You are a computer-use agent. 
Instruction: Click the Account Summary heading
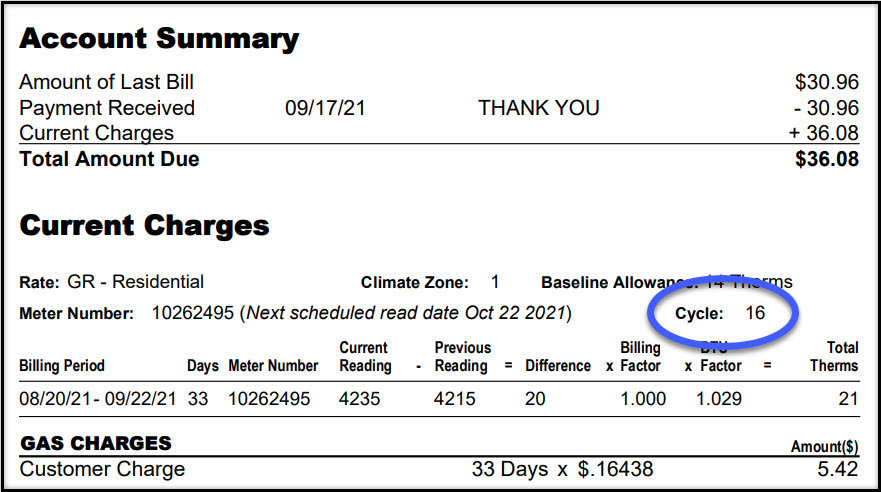159,40
